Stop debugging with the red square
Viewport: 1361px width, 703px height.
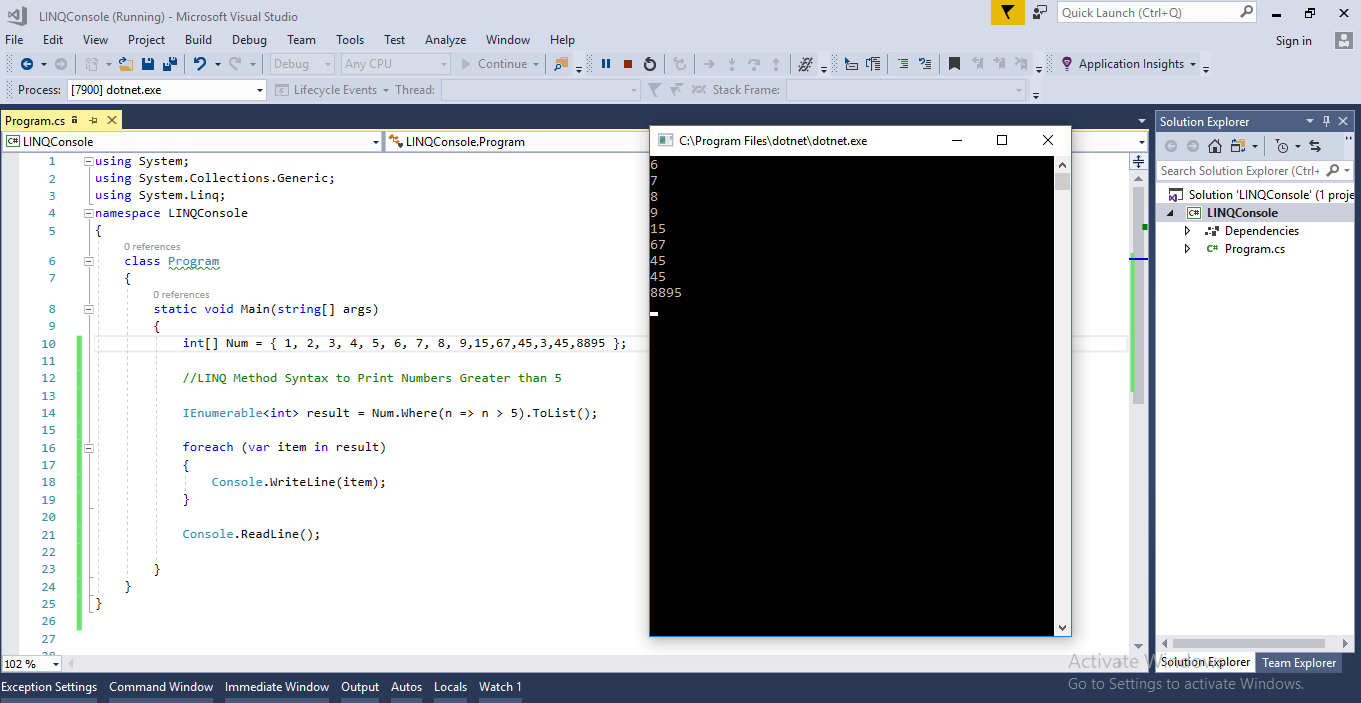[x=628, y=64]
